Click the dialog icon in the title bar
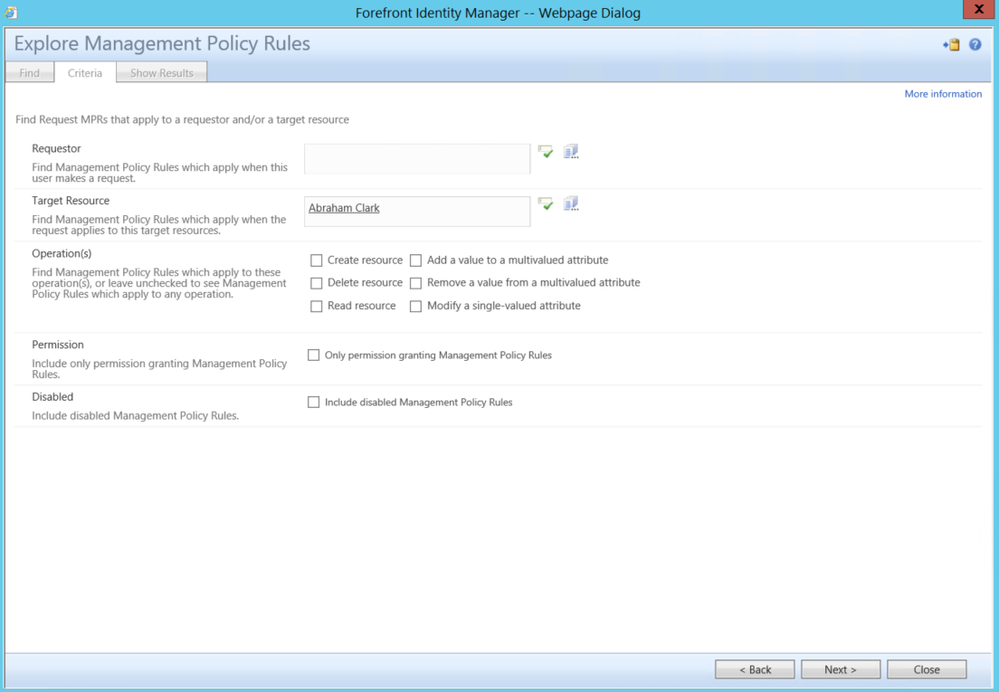The width and height of the screenshot is (999, 692). coord(10,12)
